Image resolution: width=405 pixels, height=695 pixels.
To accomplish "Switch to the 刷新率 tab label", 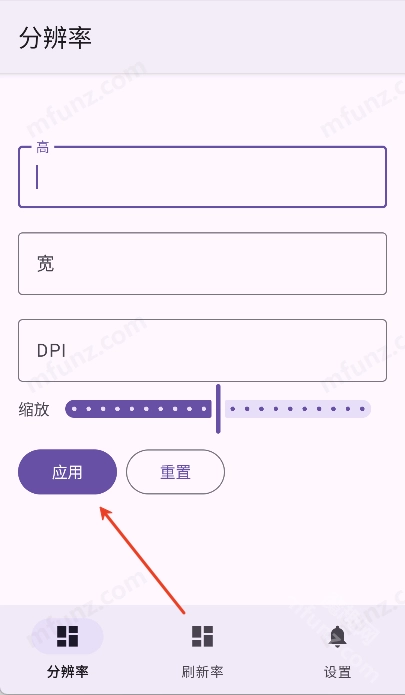I will [x=202, y=672].
